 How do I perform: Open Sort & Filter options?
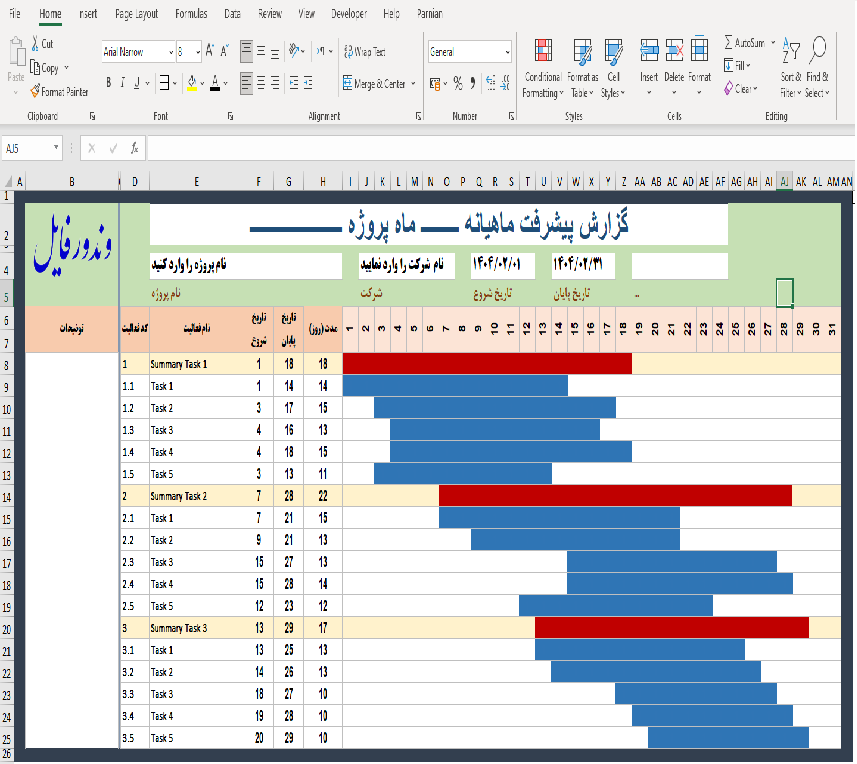click(x=791, y=68)
